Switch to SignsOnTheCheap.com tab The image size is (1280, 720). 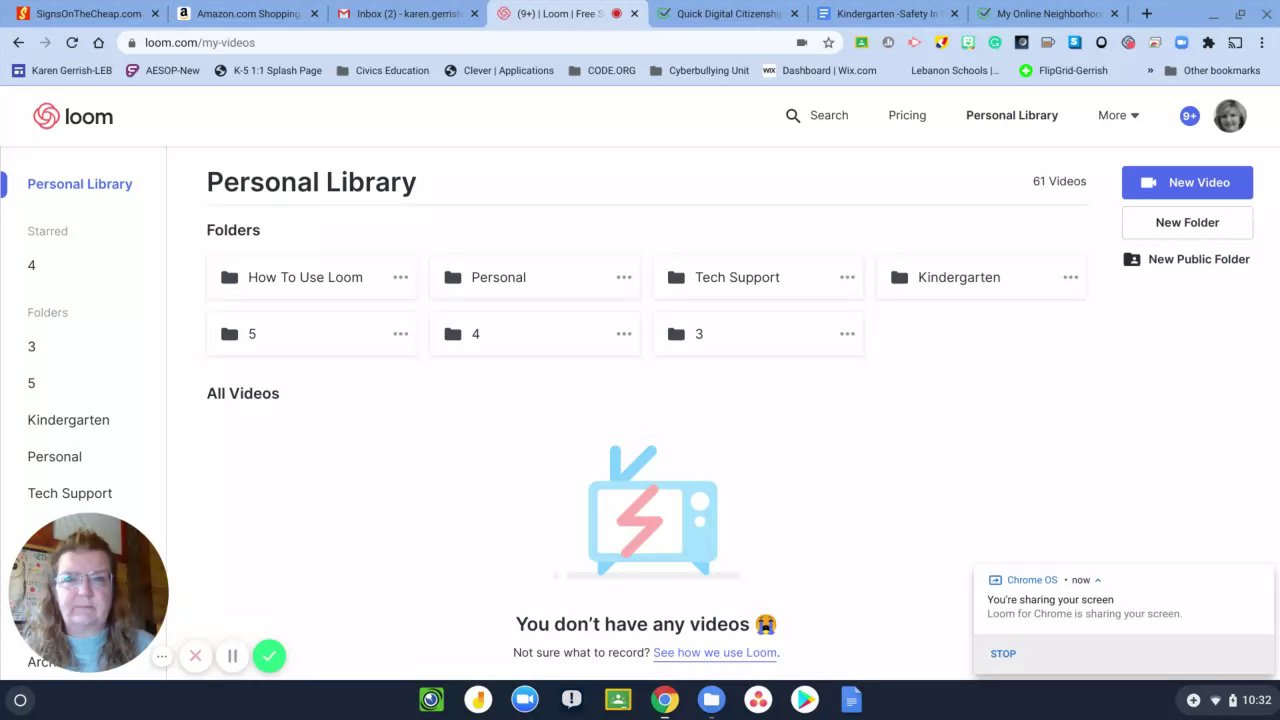[88, 14]
